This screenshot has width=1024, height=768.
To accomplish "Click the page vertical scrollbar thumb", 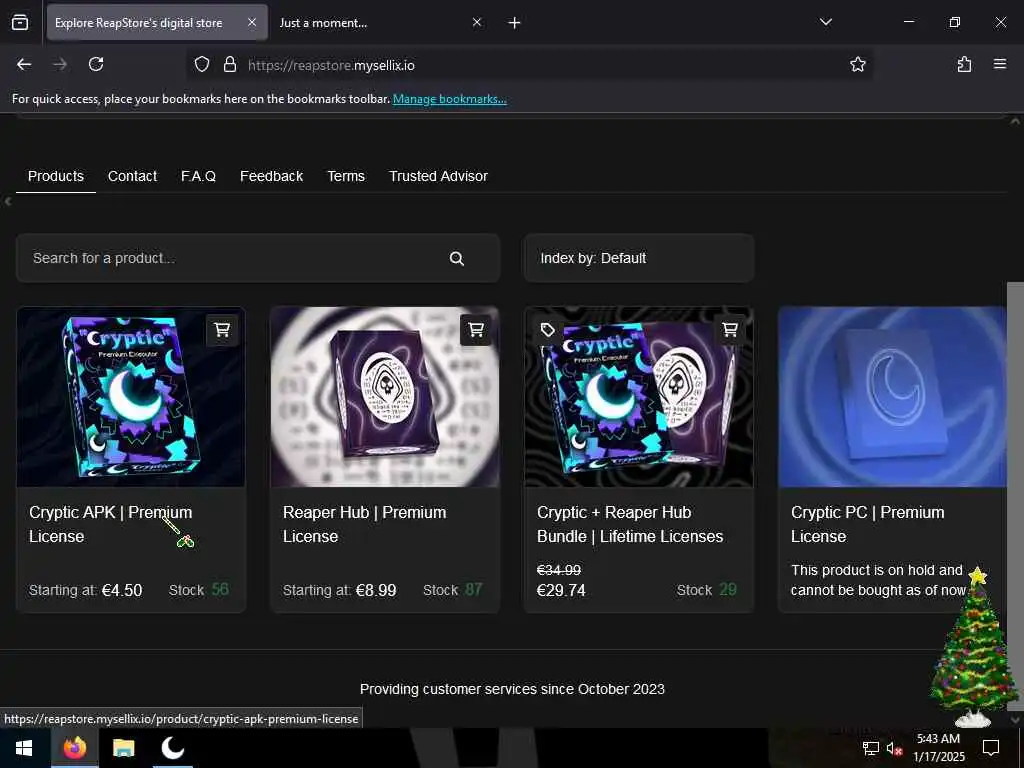I will coord(1015,496).
